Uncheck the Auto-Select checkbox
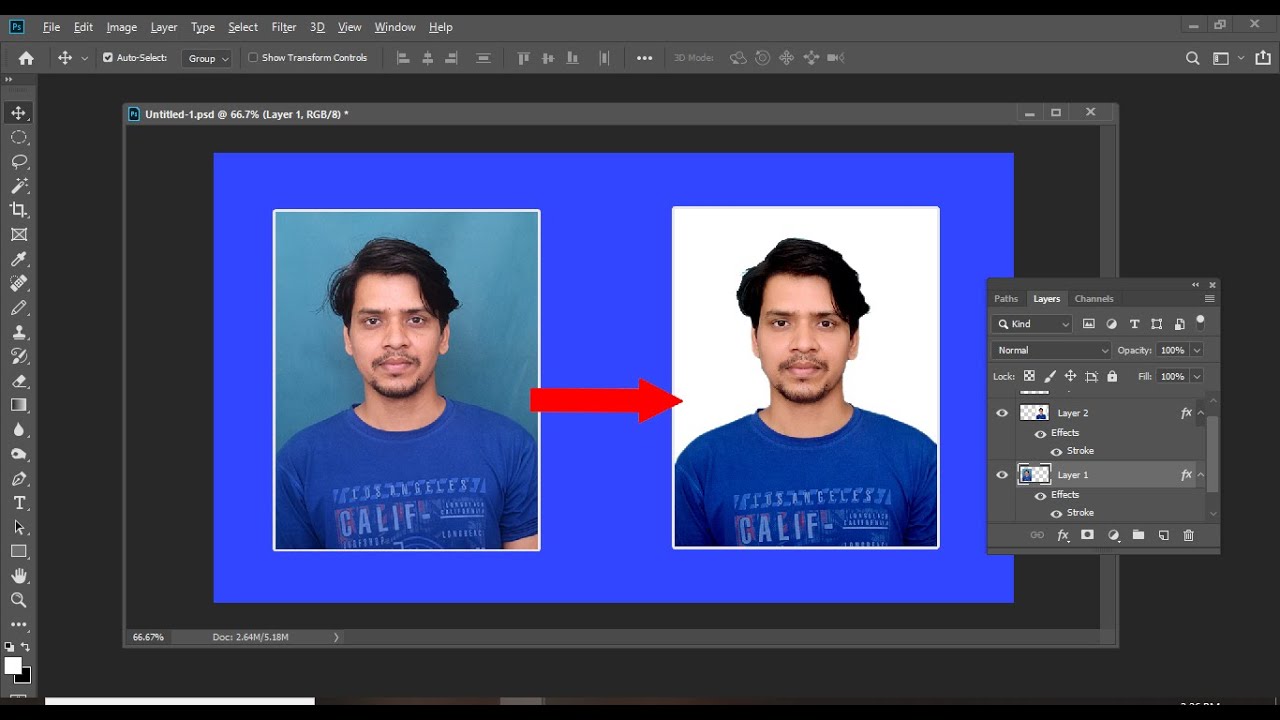This screenshot has height=720, width=1280. tap(108, 58)
